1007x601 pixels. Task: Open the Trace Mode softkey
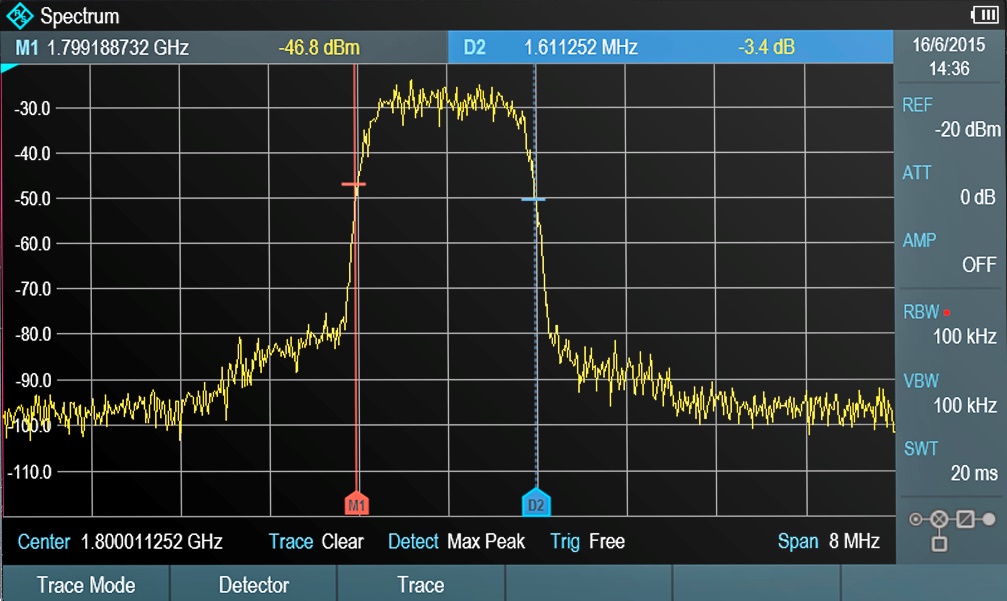coord(85,585)
